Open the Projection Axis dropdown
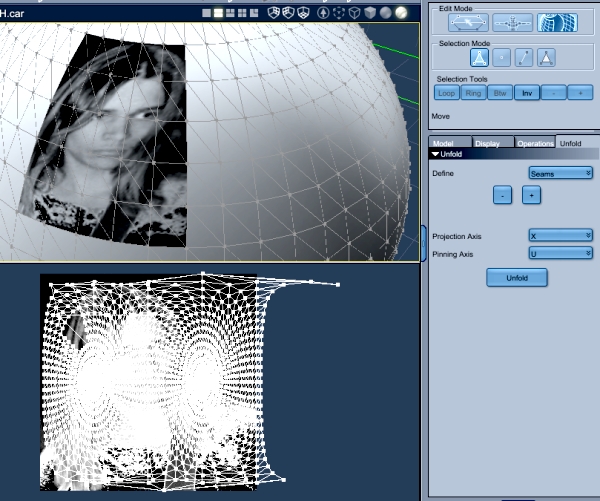The height and width of the screenshot is (501, 600). (x=561, y=236)
